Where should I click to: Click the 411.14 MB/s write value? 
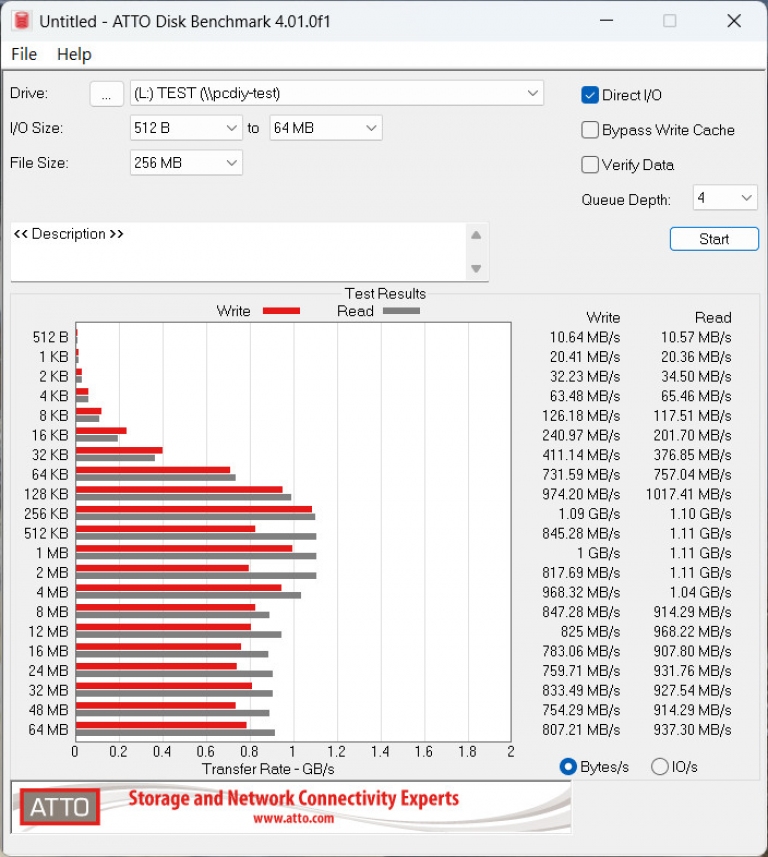point(581,455)
